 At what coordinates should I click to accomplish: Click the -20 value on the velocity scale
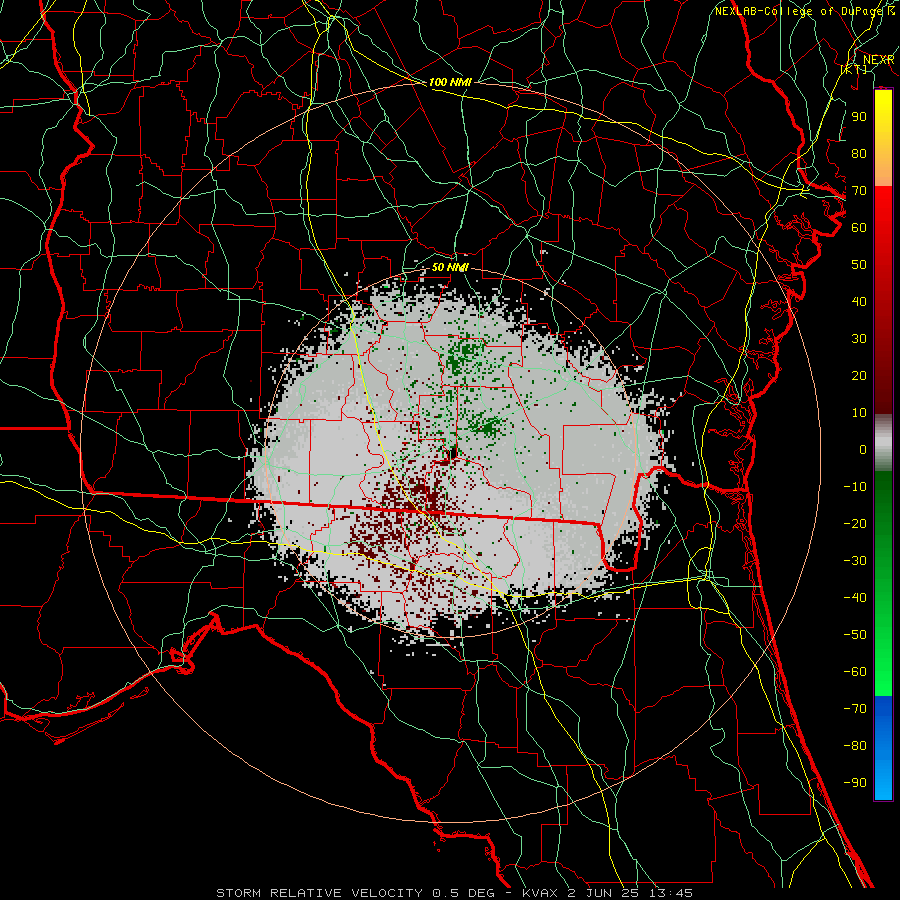855,524
